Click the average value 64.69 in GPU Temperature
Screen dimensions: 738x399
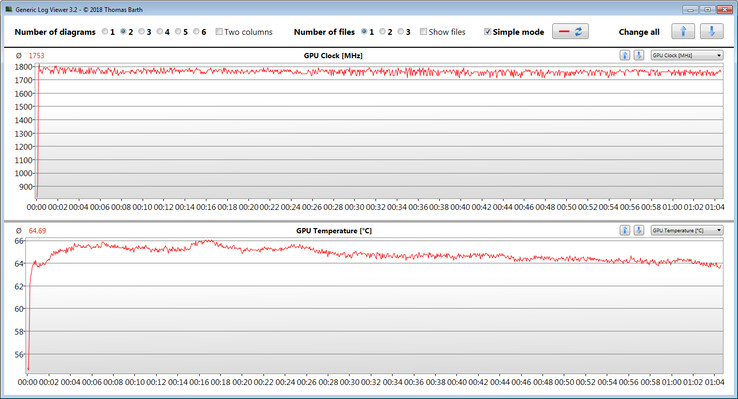coord(37,231)
